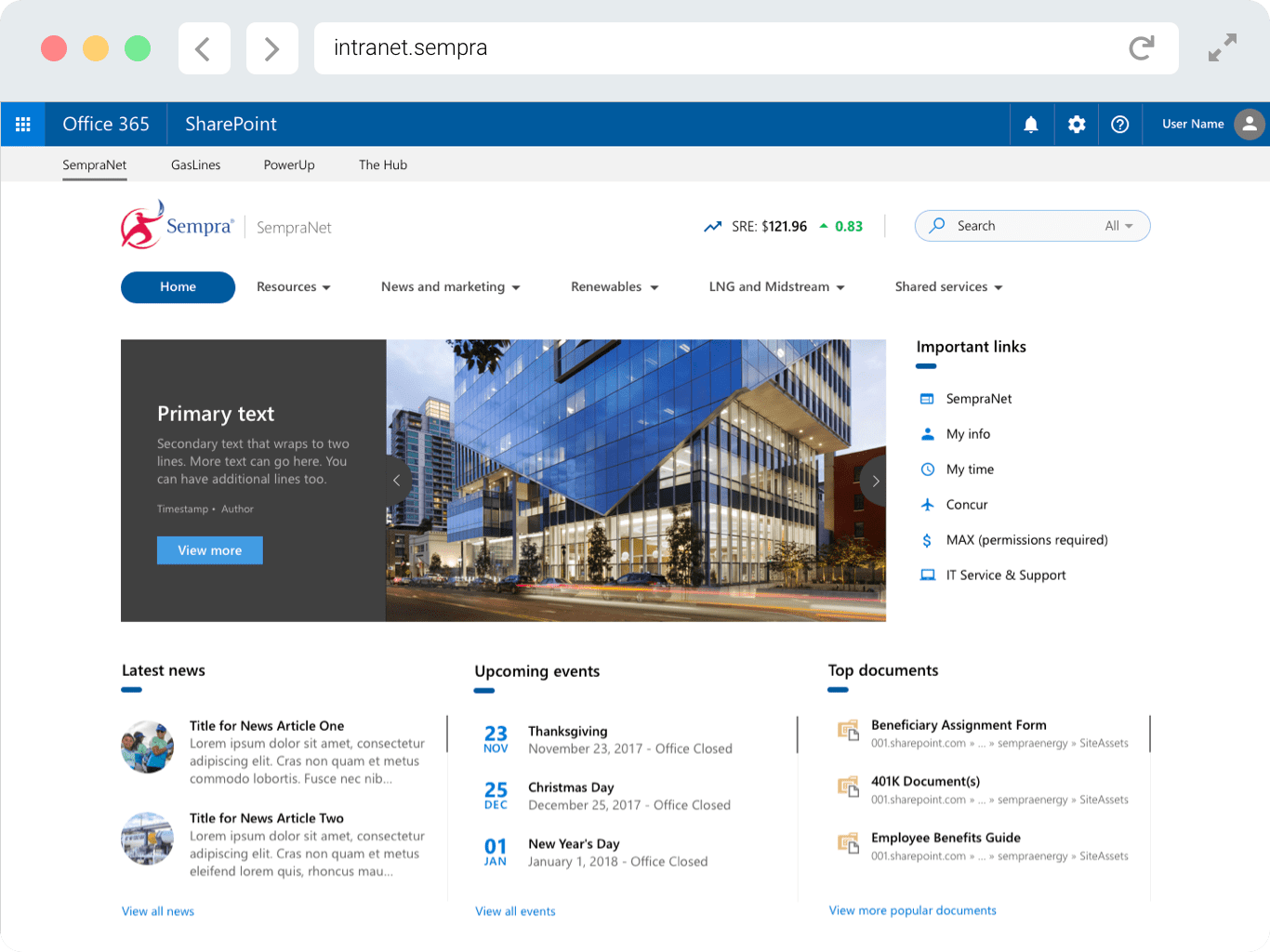
Task: Show the next carousel slide
Action: (874, 481)
